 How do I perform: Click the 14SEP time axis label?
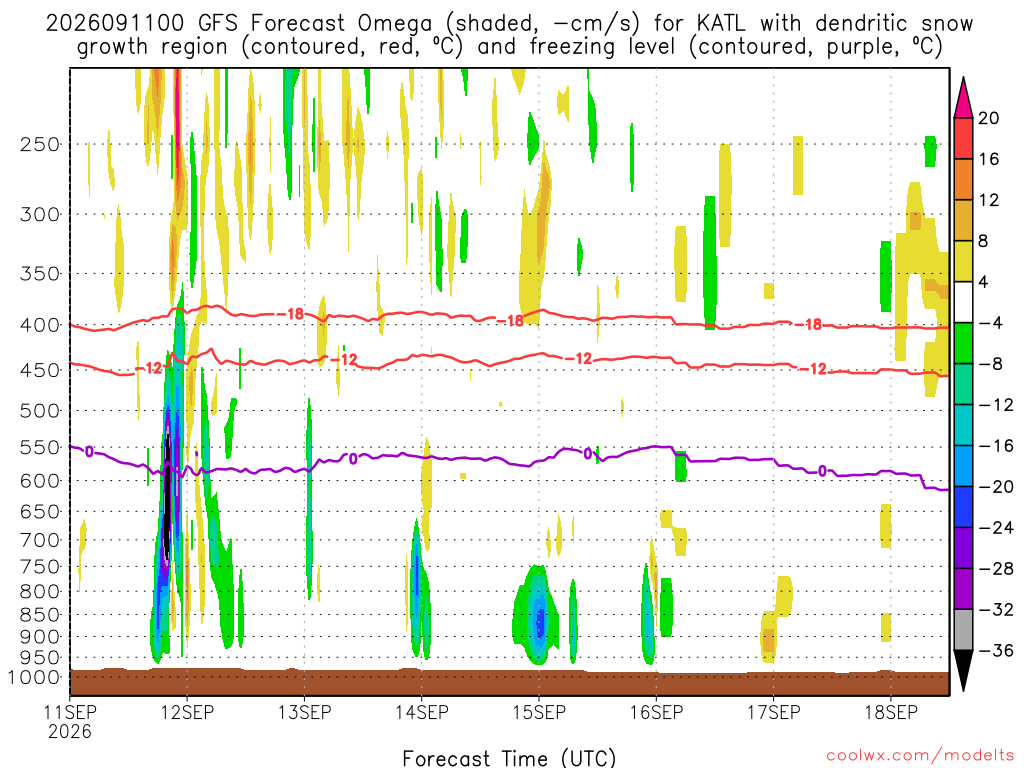pyautogui.click(x=422, y=712)
